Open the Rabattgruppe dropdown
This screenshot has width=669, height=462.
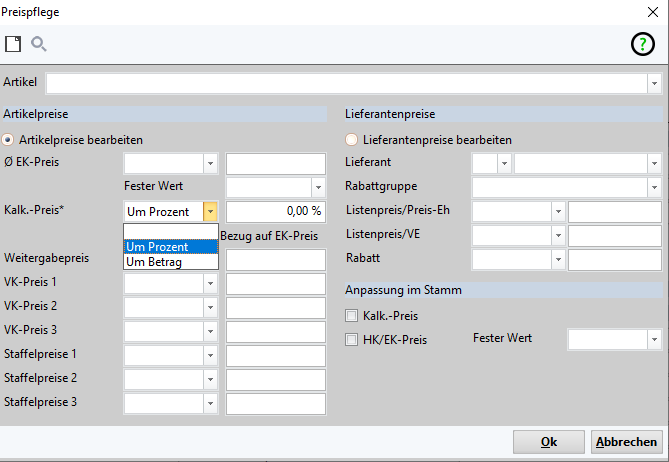(x=653, y=188)
